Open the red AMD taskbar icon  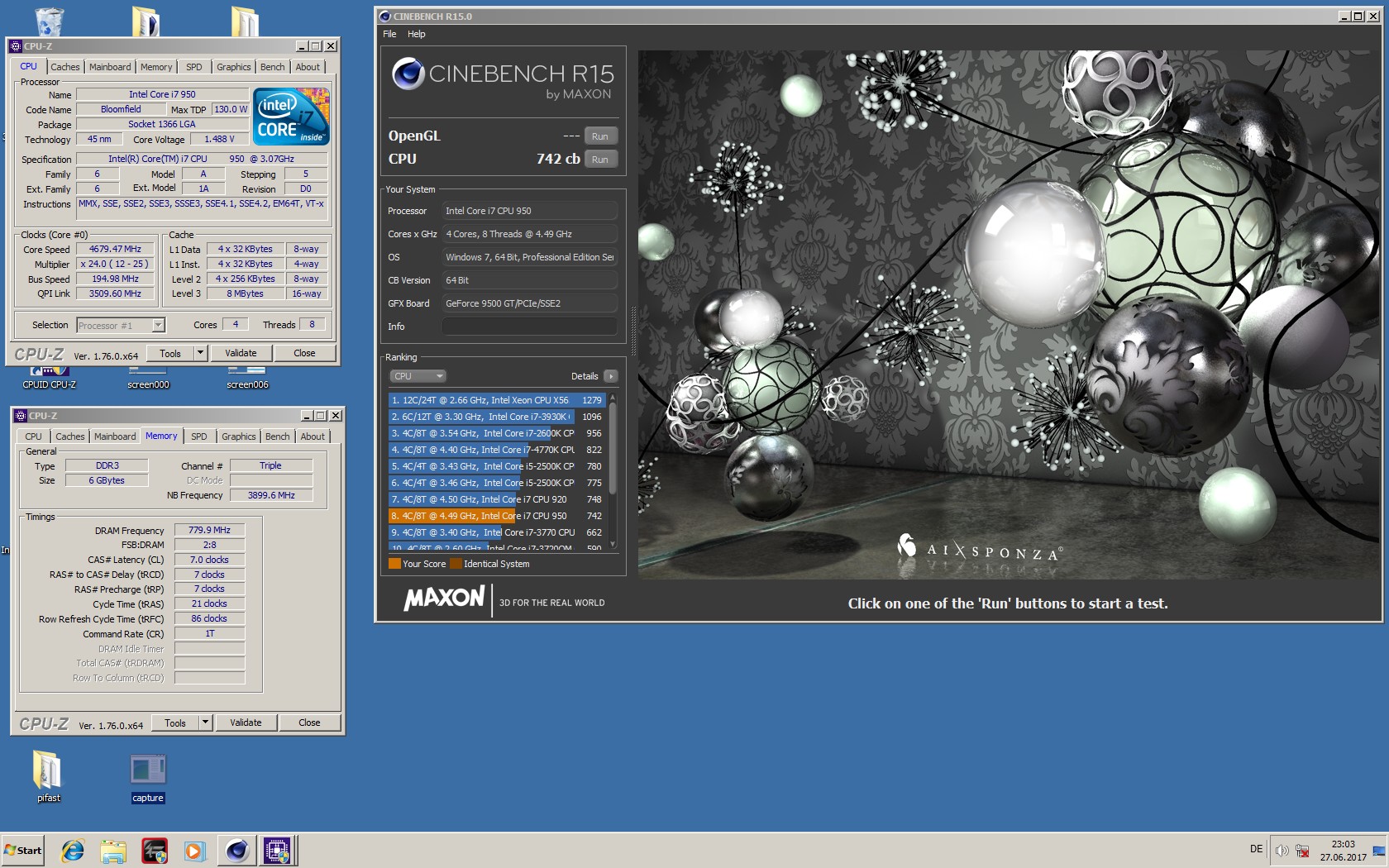click(155, 850)
